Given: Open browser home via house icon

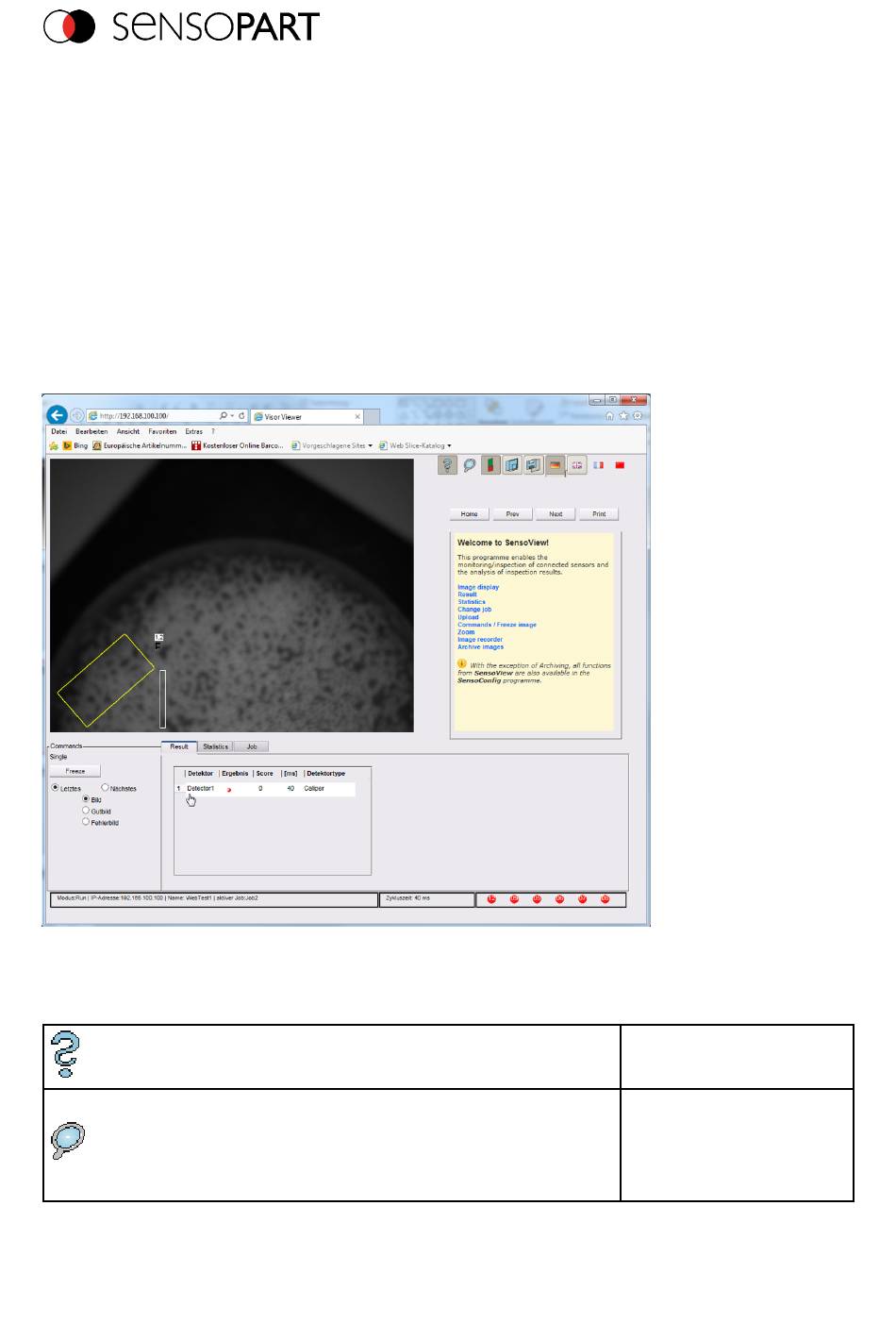Looking at the screenshot, I should [609, 415].
